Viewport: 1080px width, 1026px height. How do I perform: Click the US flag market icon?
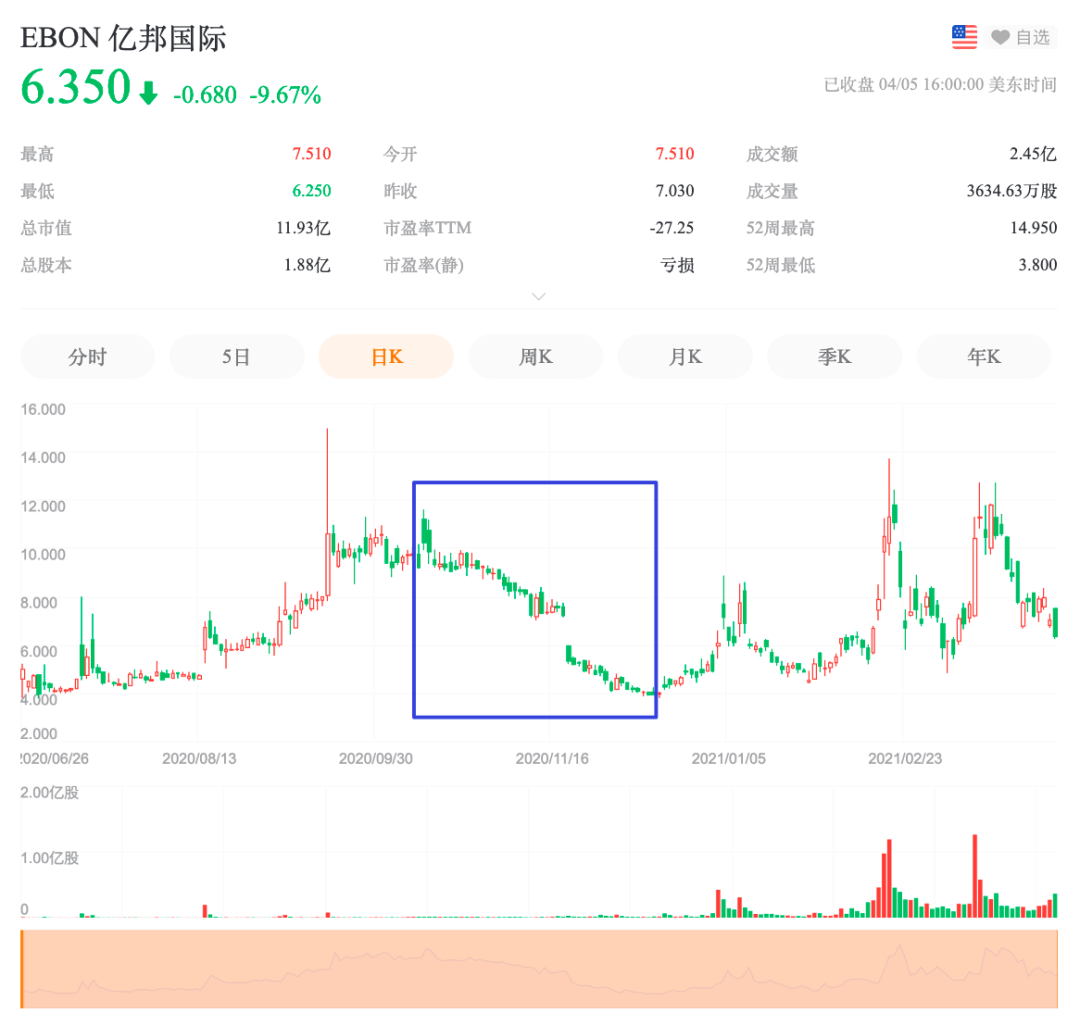963,36
